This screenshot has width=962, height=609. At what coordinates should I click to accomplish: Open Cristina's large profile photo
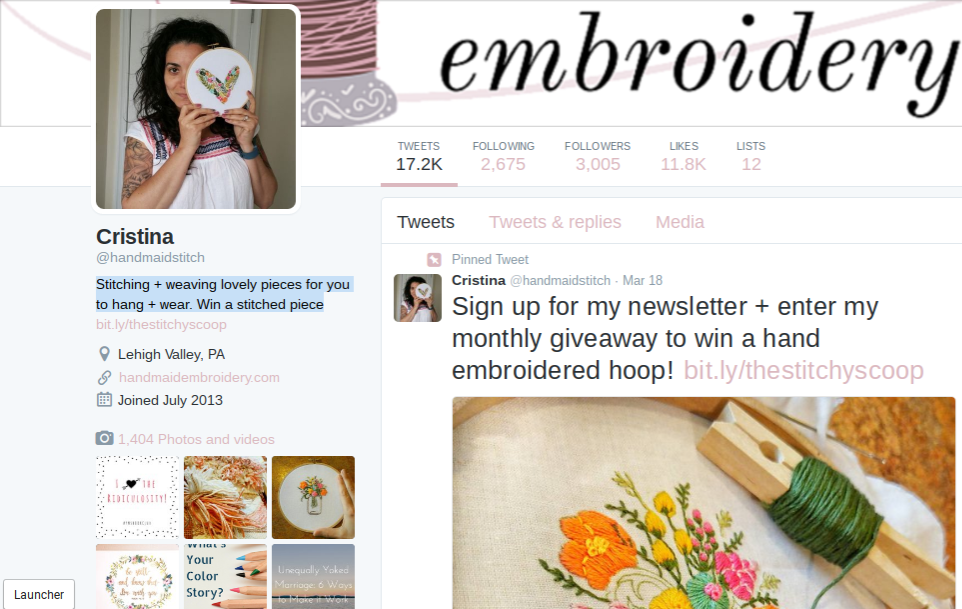pos(196,109)
